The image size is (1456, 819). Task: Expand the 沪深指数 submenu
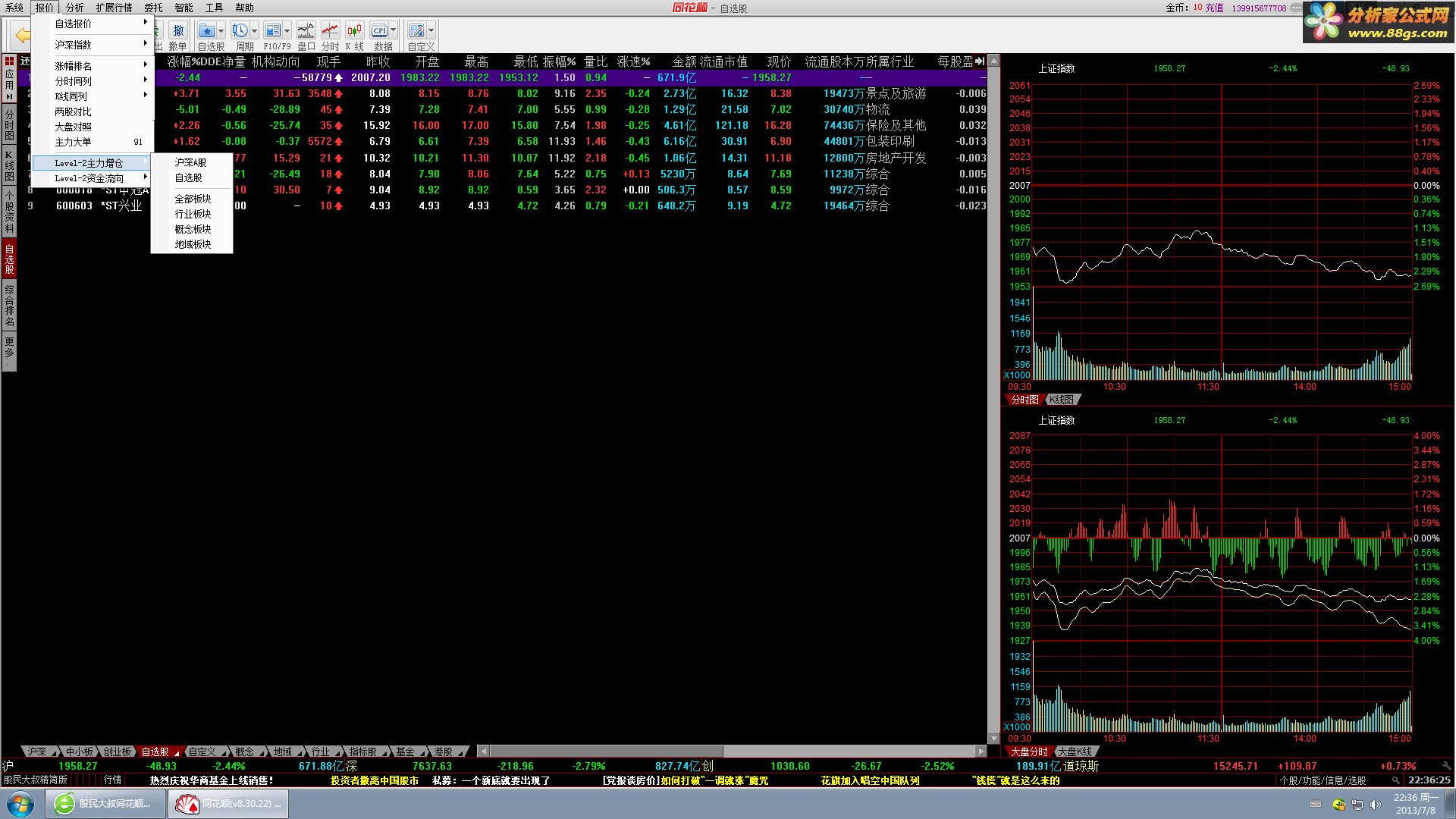pyautogui.click(x=93, y=45)
